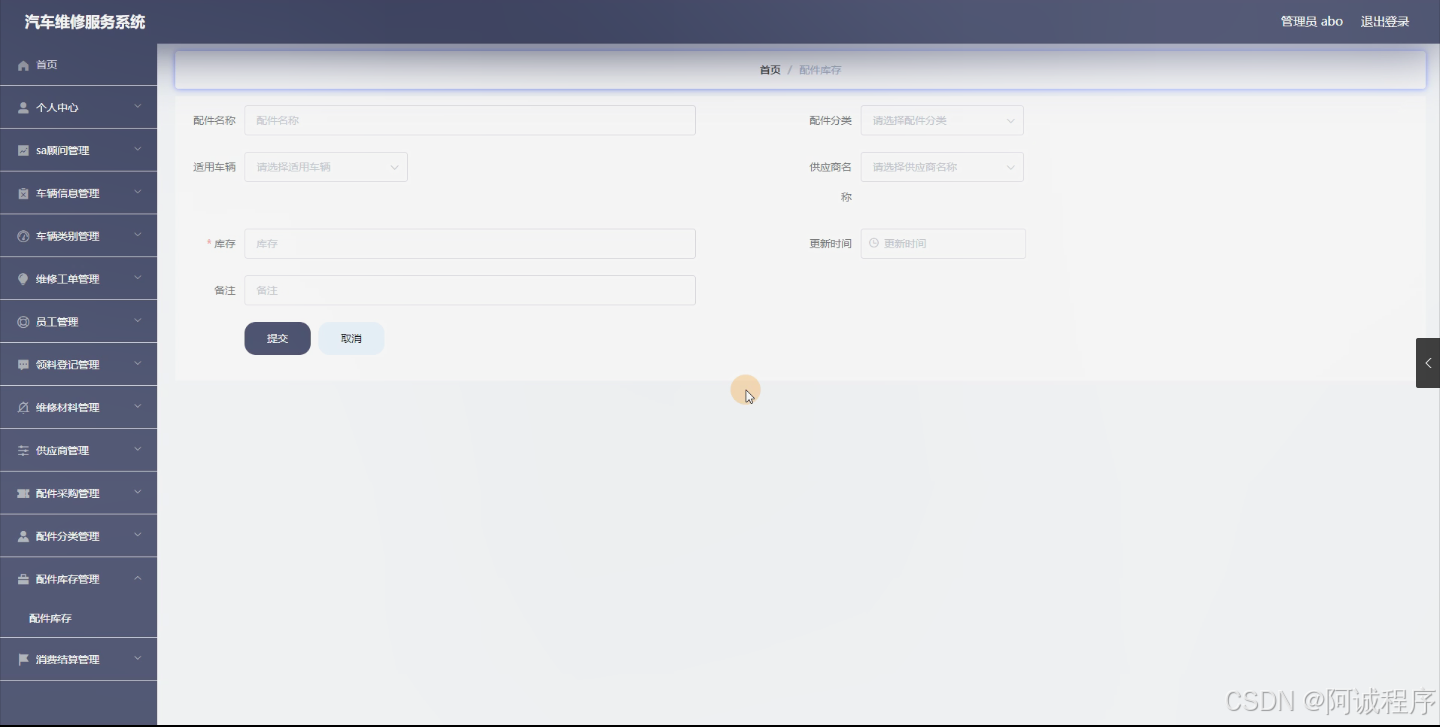This screenshot has width=1440, height=727.
Task: Open the collapsed side panel arrow tab
Action: pyautogui.click(x=1428, y=363)
